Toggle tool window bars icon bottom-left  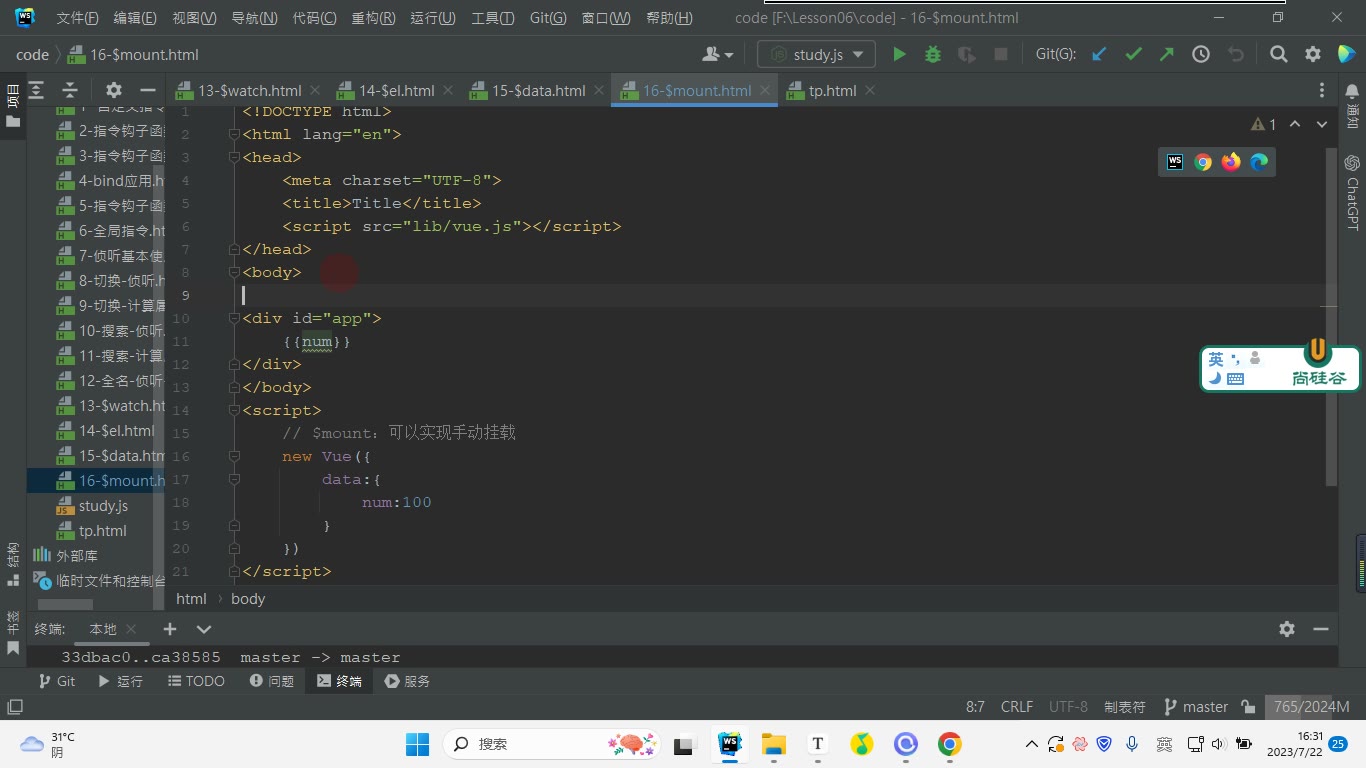tap(14, 707)
